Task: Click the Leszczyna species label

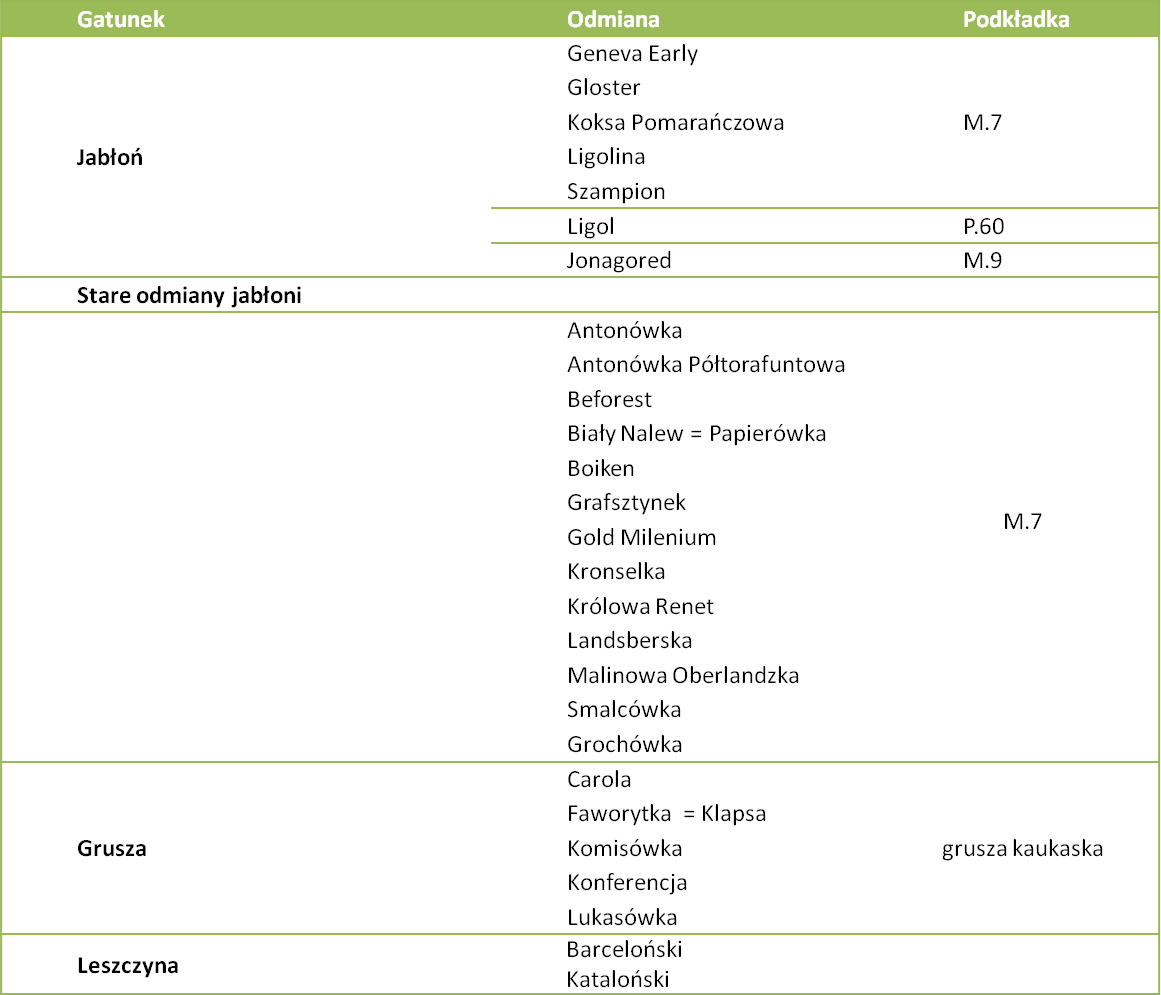Action: pyautogui.click(x=127, y=965)
